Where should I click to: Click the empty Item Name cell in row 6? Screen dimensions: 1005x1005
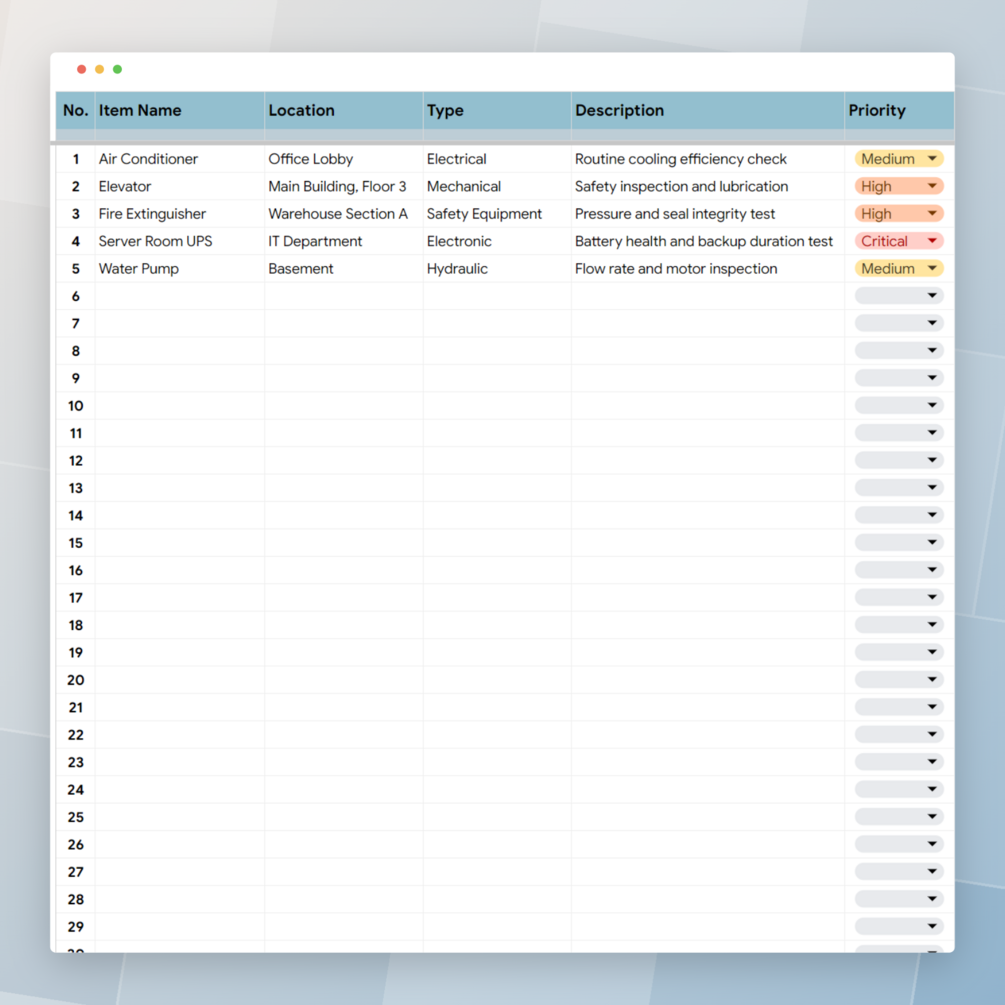179,296
